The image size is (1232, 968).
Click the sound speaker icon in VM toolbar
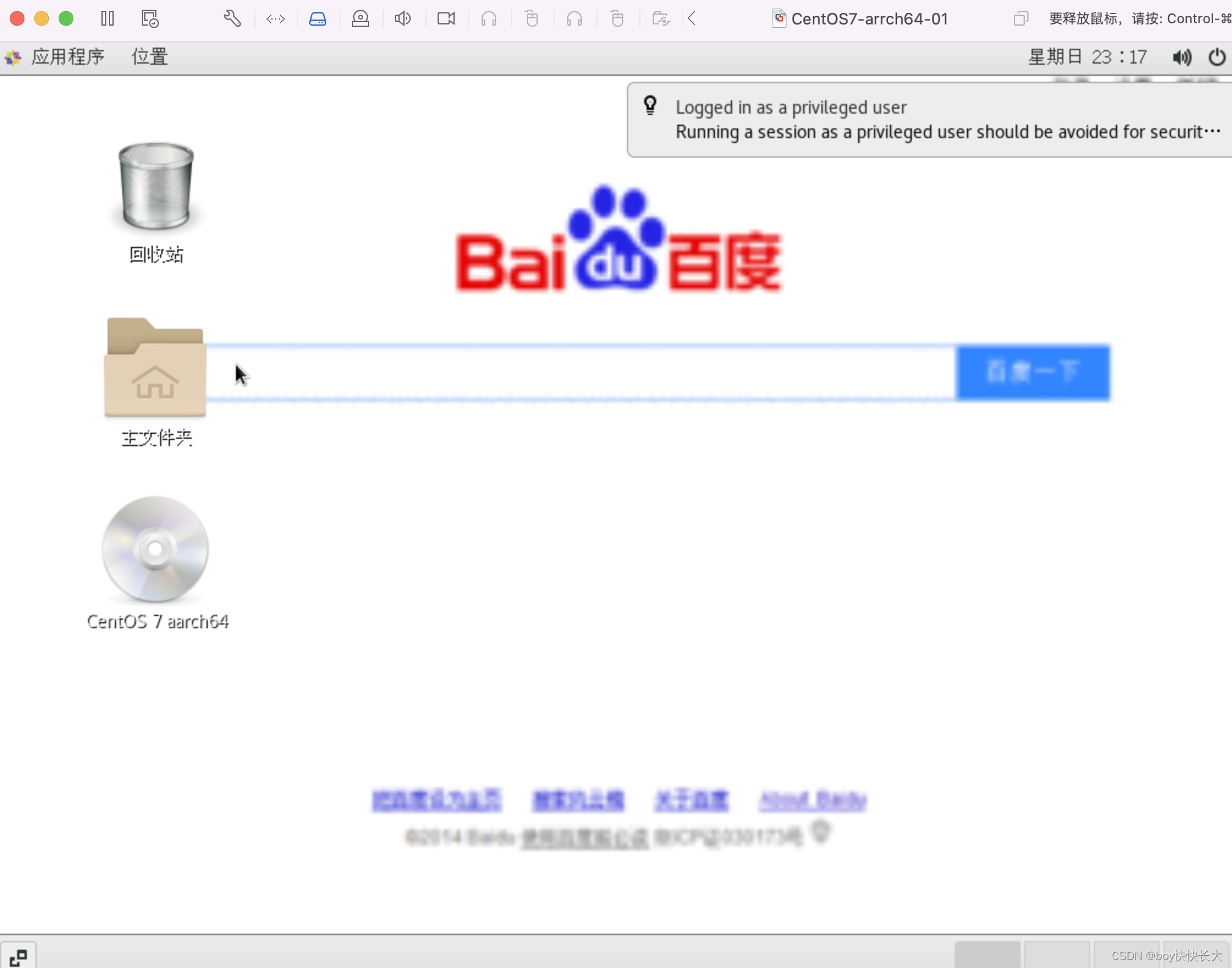click(403, 19)
